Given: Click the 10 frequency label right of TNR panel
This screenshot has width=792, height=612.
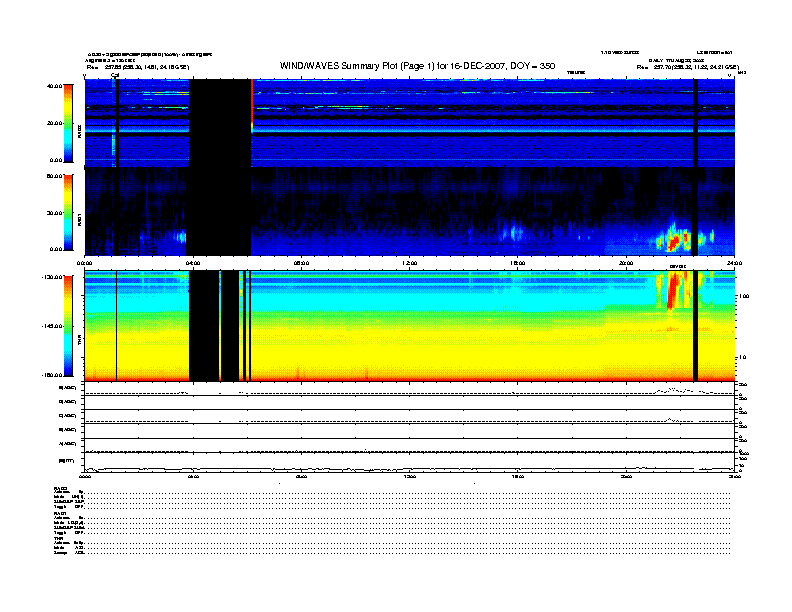Looking at the screenshot, I should click(742, 357).
